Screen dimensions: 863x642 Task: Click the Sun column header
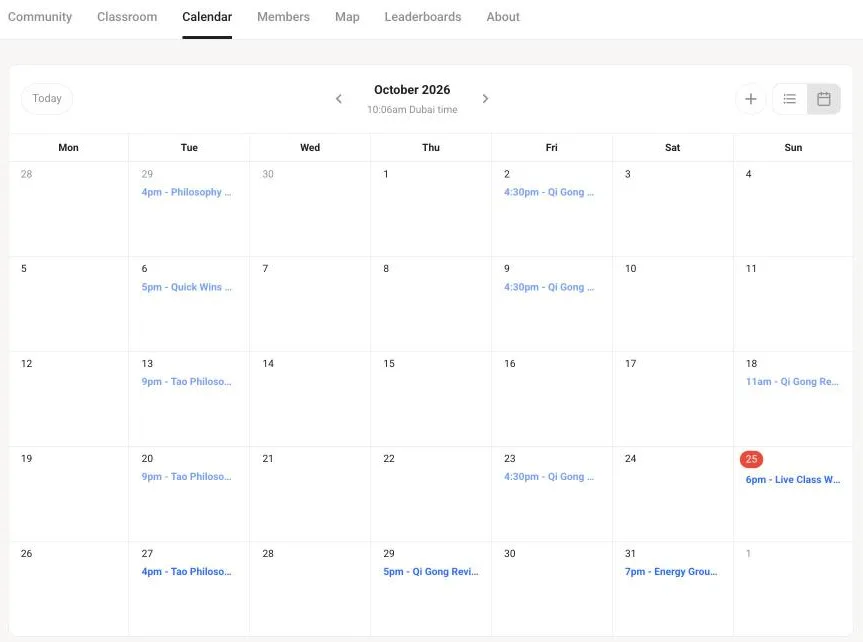793,148
